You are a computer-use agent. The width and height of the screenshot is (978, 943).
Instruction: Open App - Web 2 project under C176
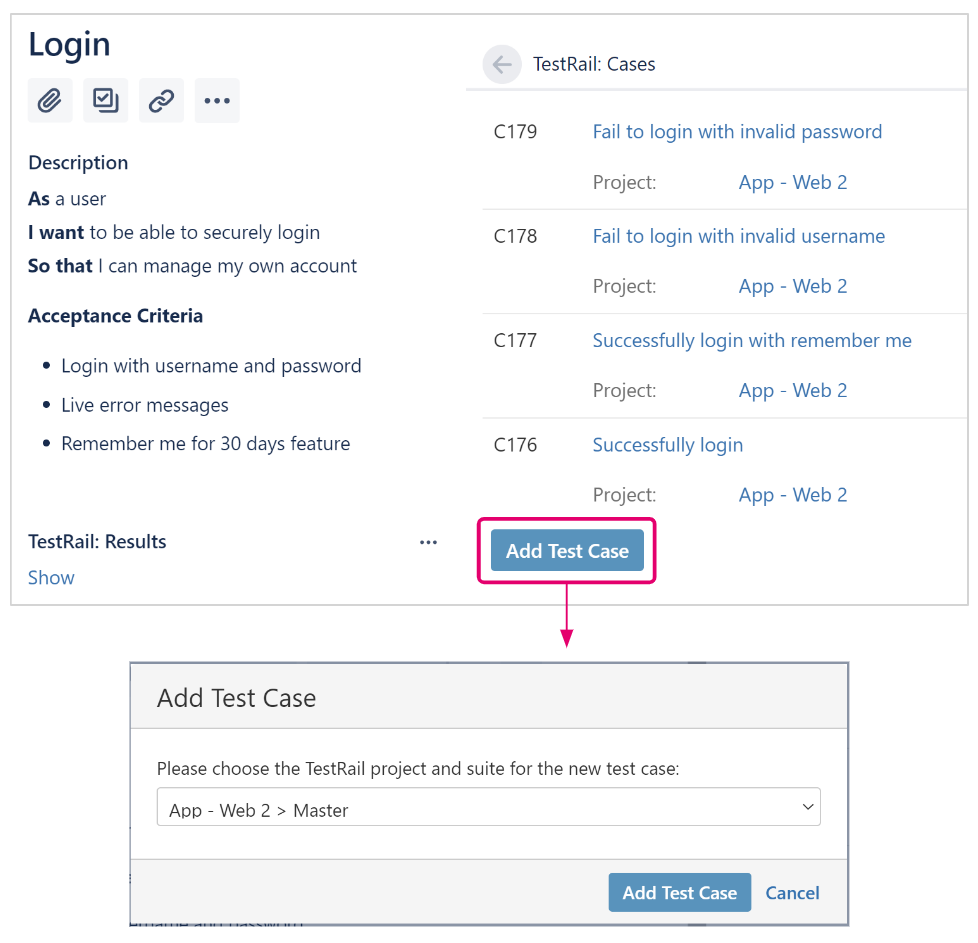click(x=793, y=495)
